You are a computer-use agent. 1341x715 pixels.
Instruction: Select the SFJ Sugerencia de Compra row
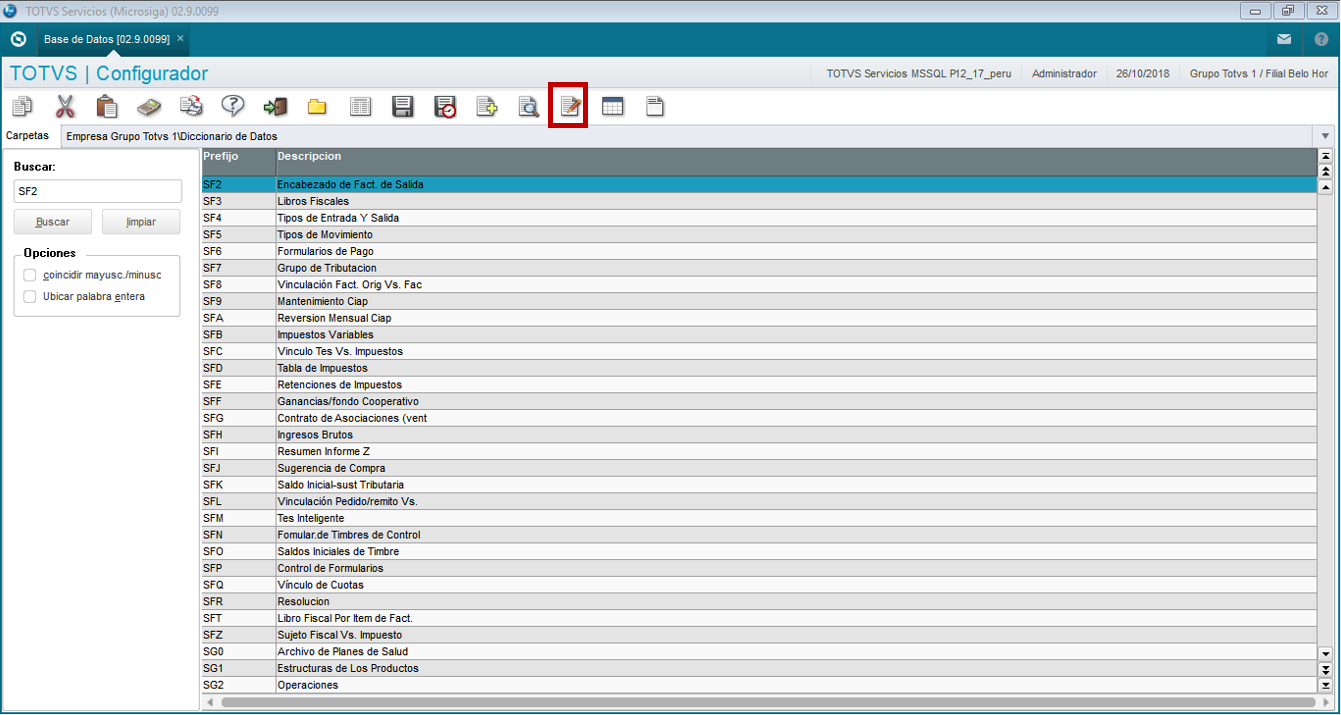[759, 468]
